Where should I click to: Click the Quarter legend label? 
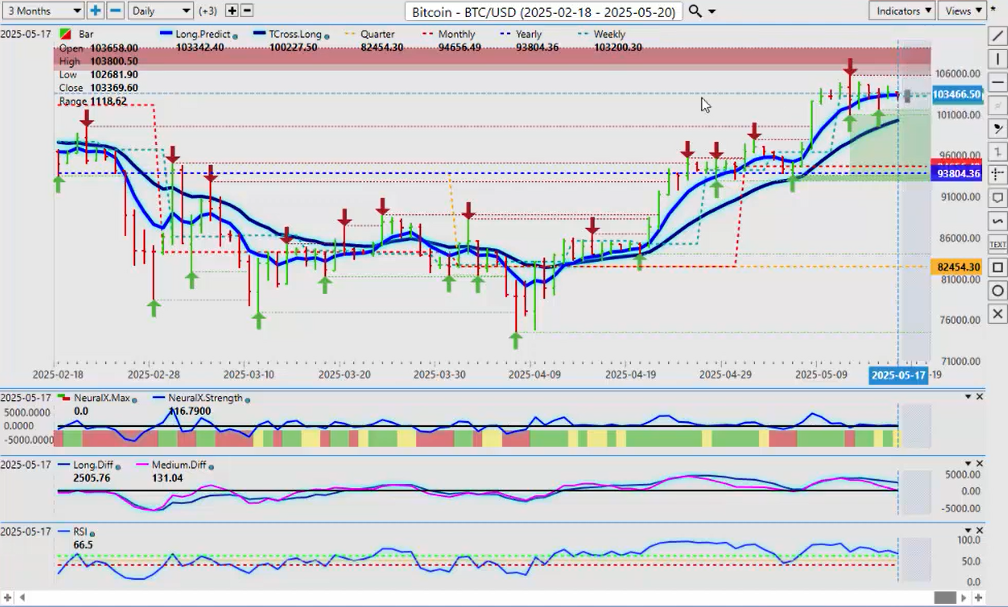[377, 34]
